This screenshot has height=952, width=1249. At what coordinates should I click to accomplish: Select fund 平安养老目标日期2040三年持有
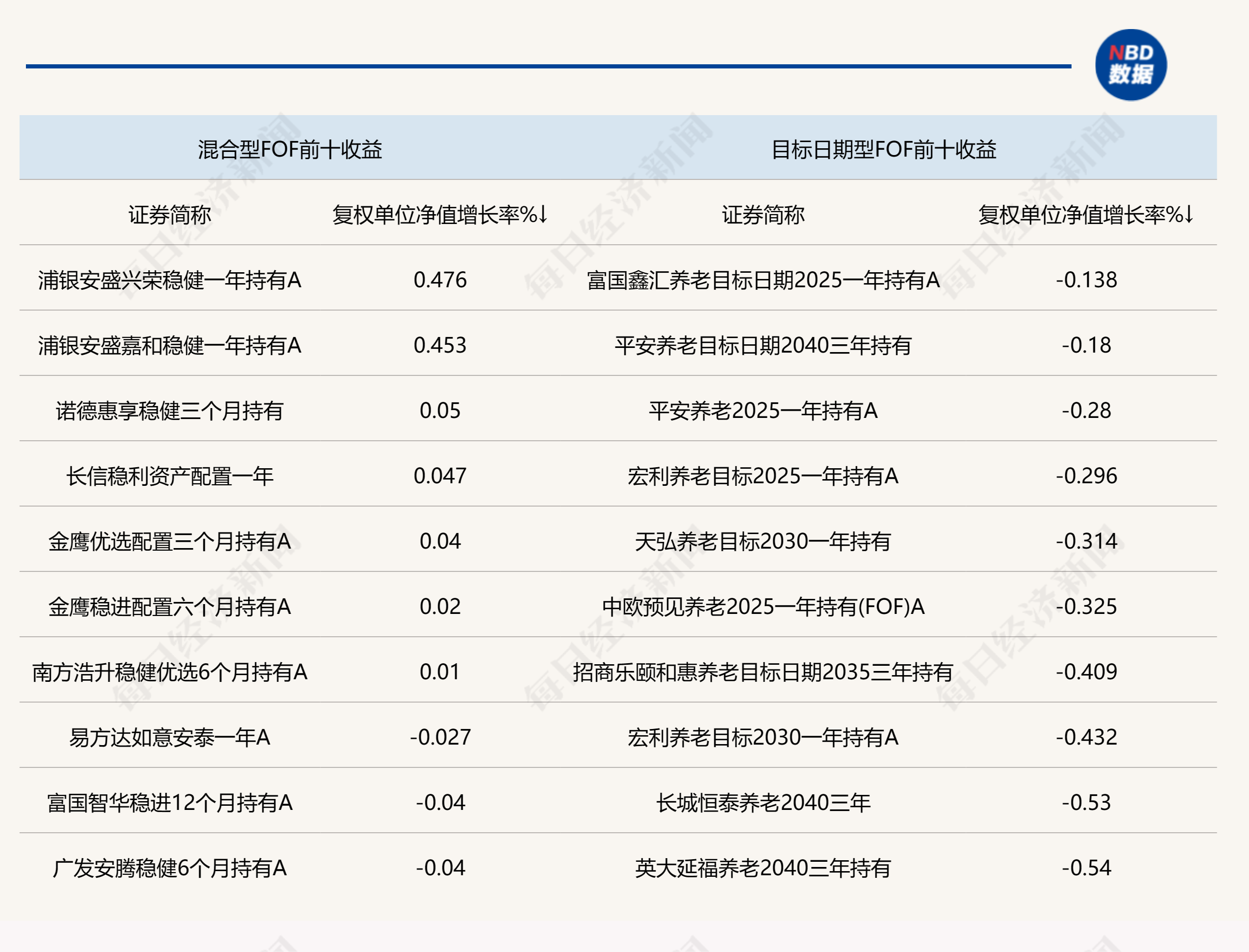point(763,345)
